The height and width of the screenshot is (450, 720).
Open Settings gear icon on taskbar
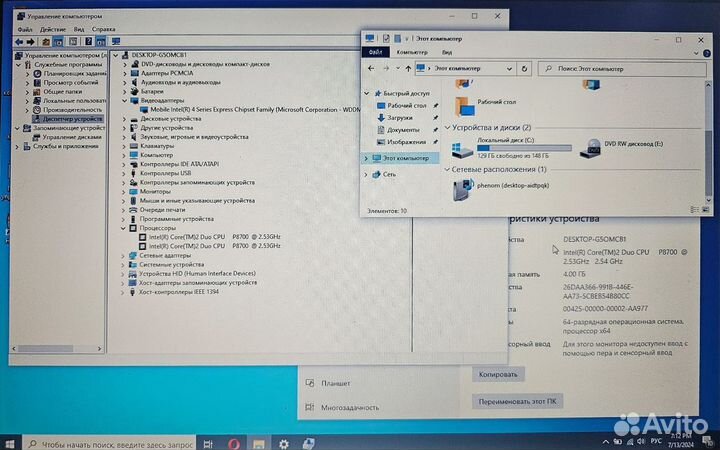[284, 444]
